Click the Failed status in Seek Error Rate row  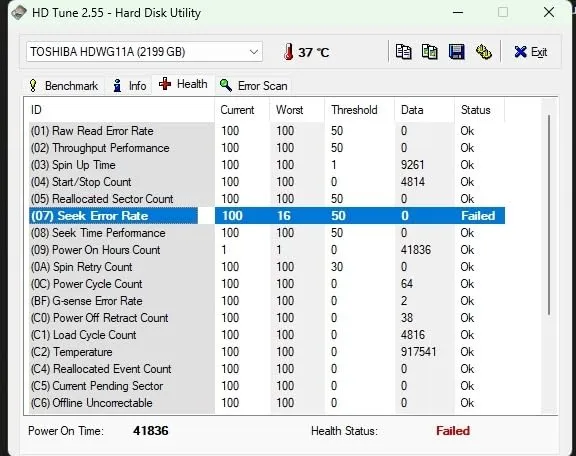coord(478,216)
